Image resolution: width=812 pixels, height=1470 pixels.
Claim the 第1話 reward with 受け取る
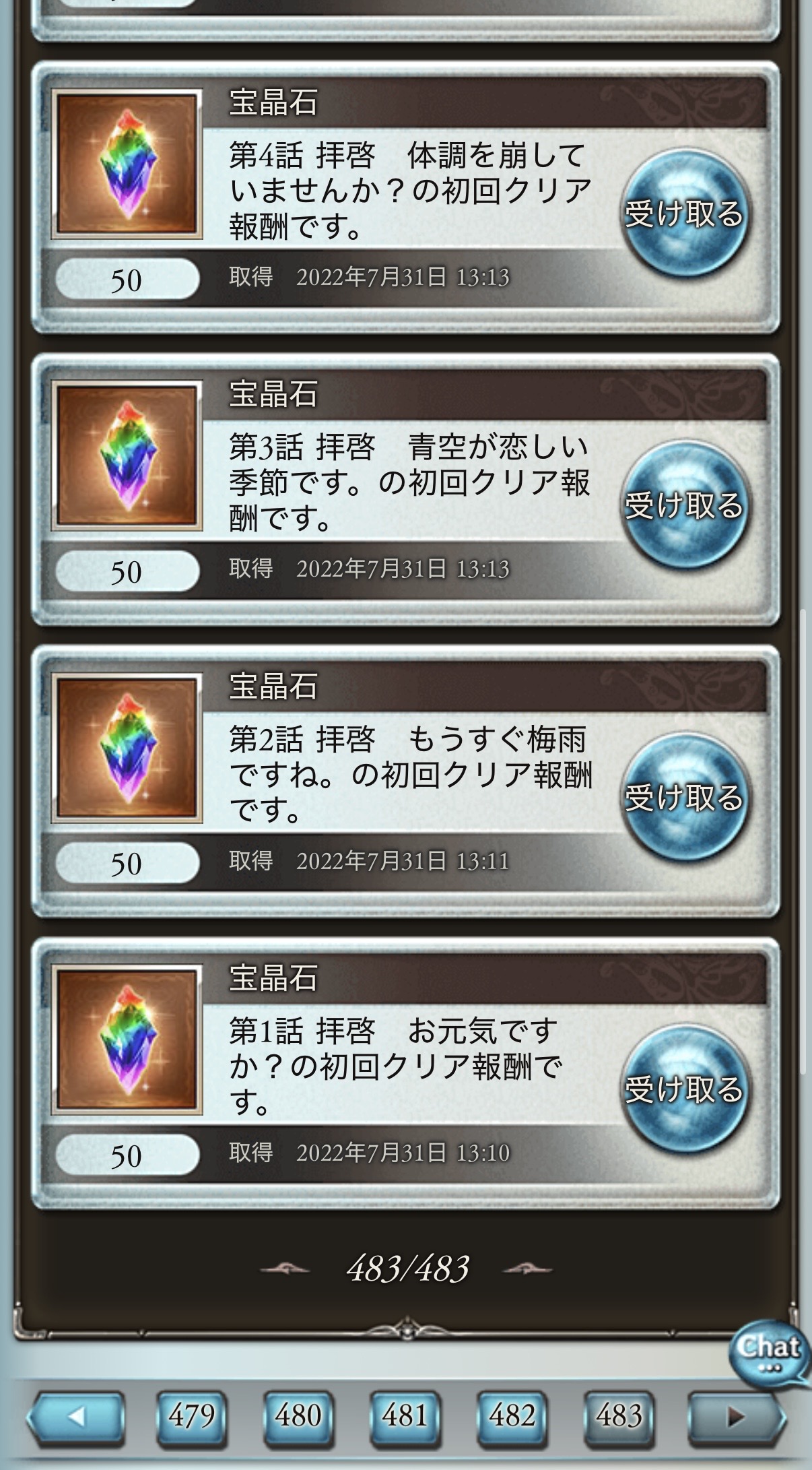click(x=684, y=1089)
